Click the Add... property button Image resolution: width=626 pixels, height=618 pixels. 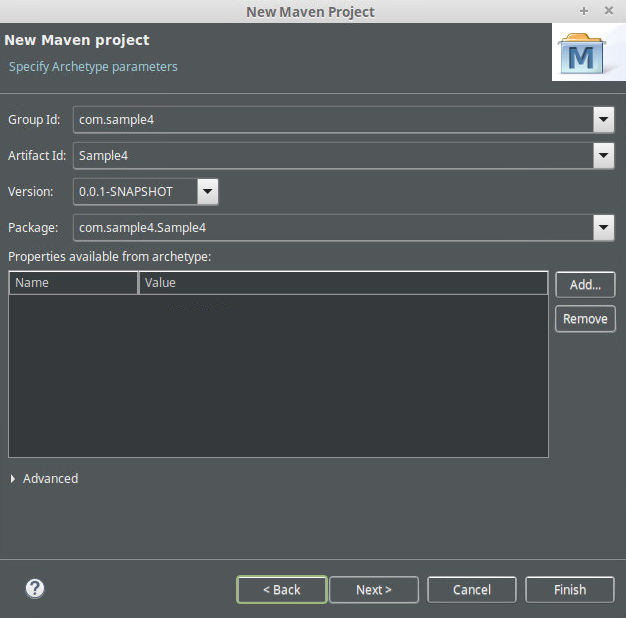click(585, 285)
